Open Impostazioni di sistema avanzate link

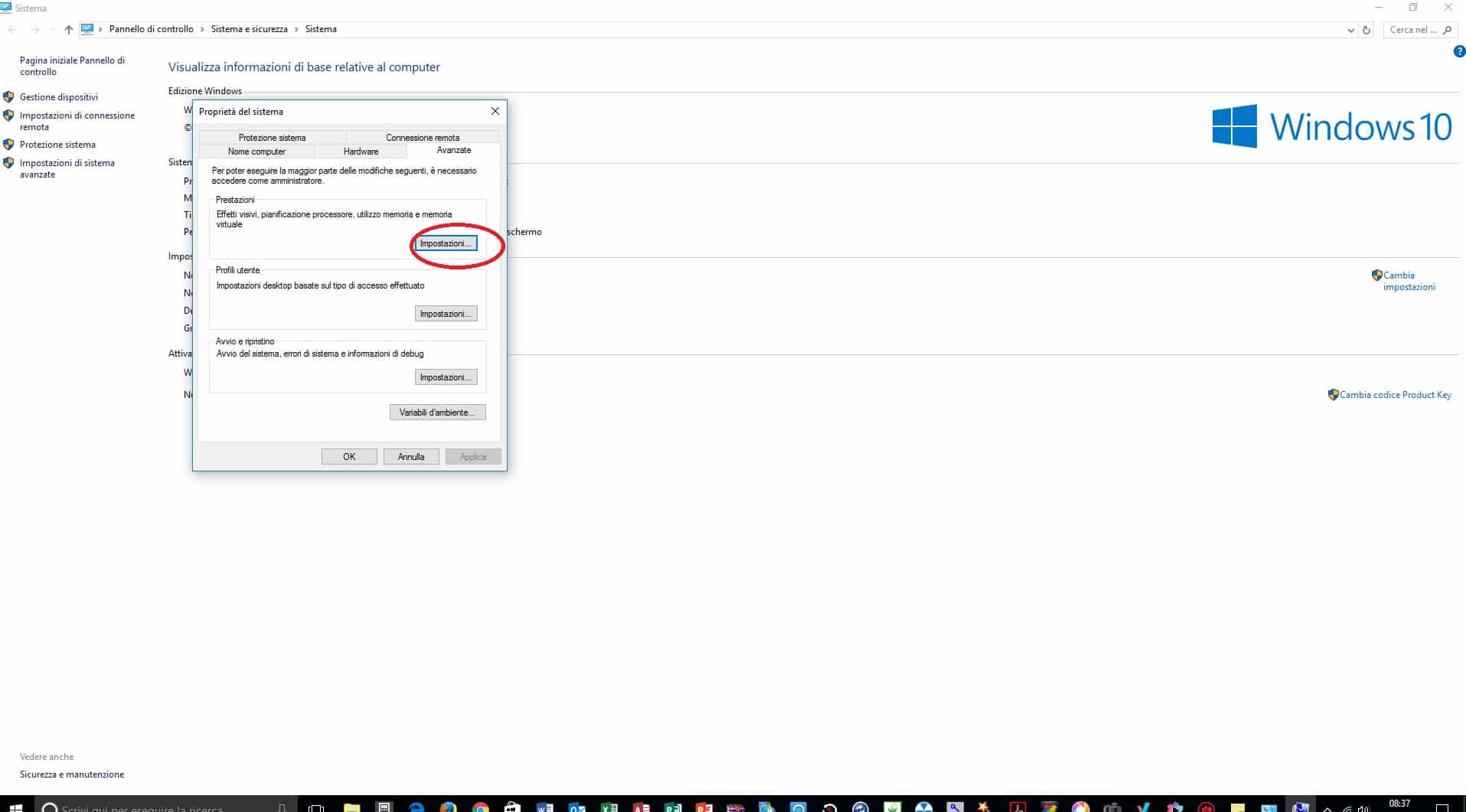(67, 168)
